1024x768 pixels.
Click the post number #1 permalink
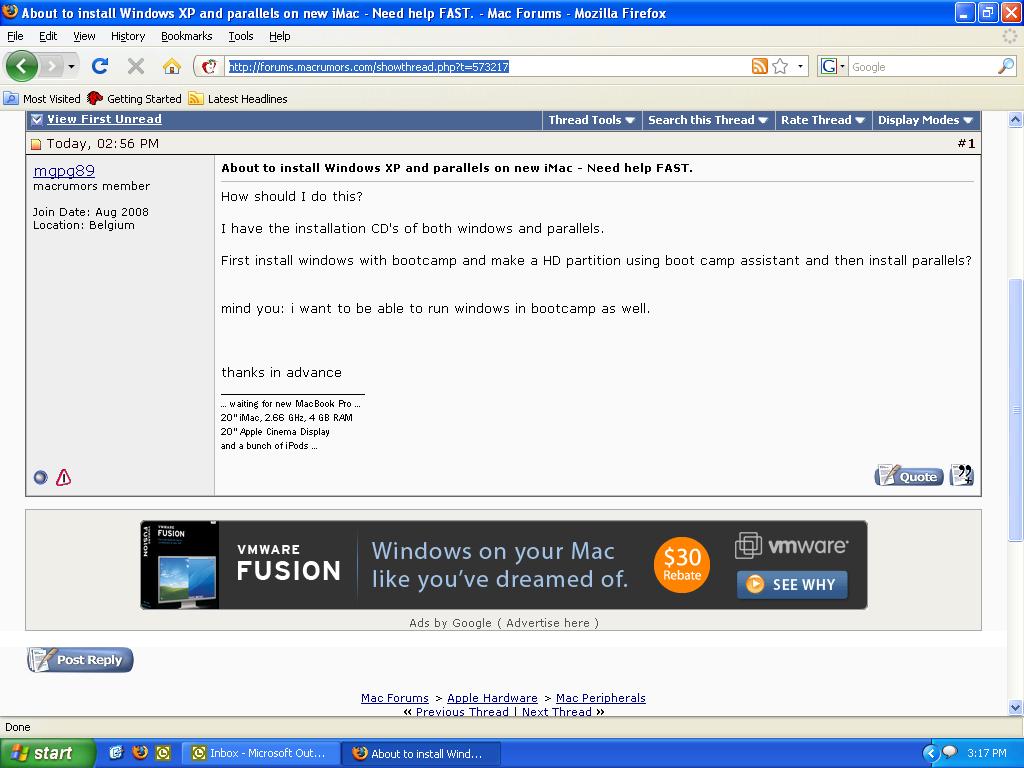click(967, 144)
